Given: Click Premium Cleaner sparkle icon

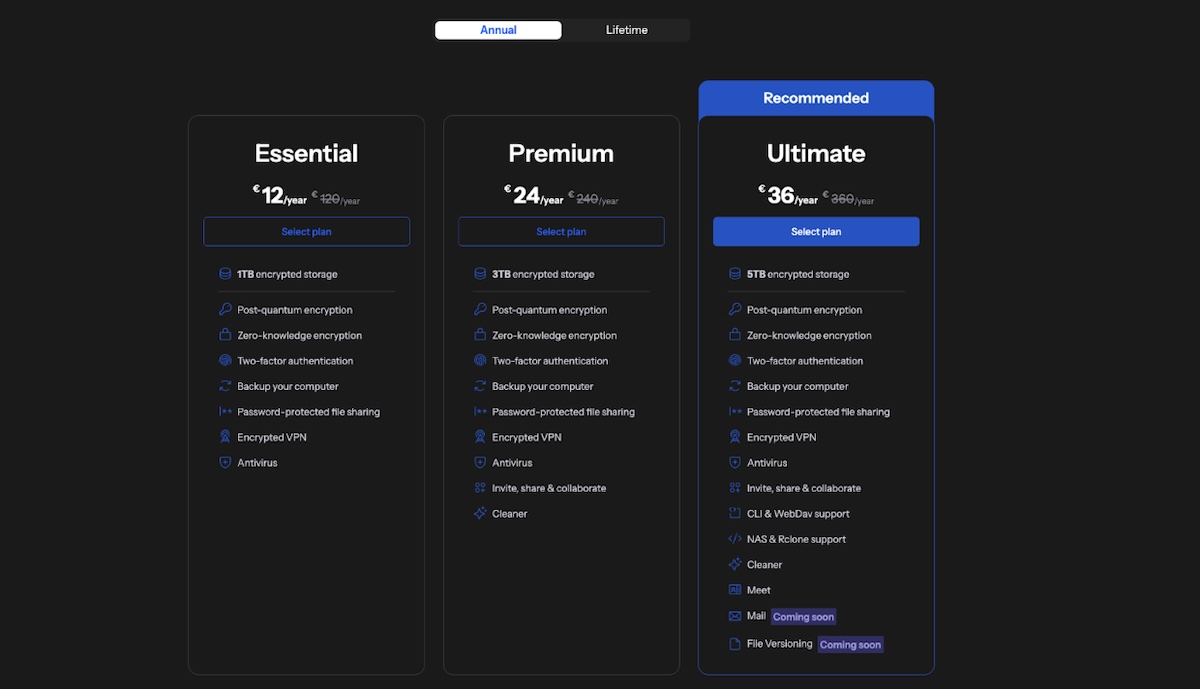Looking at the screenshot, I should 480,514.
